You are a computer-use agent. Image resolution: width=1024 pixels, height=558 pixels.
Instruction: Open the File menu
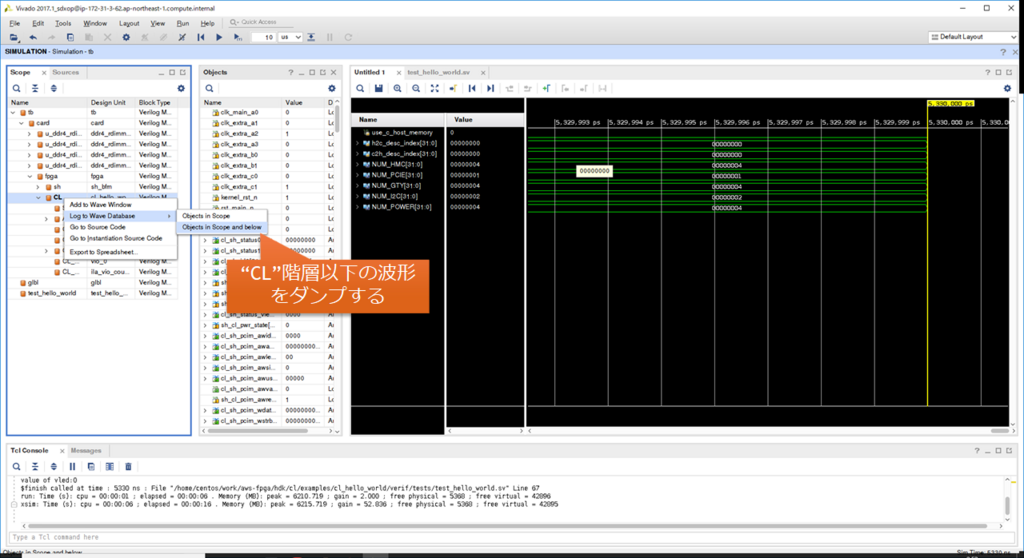tap(14, 24)
